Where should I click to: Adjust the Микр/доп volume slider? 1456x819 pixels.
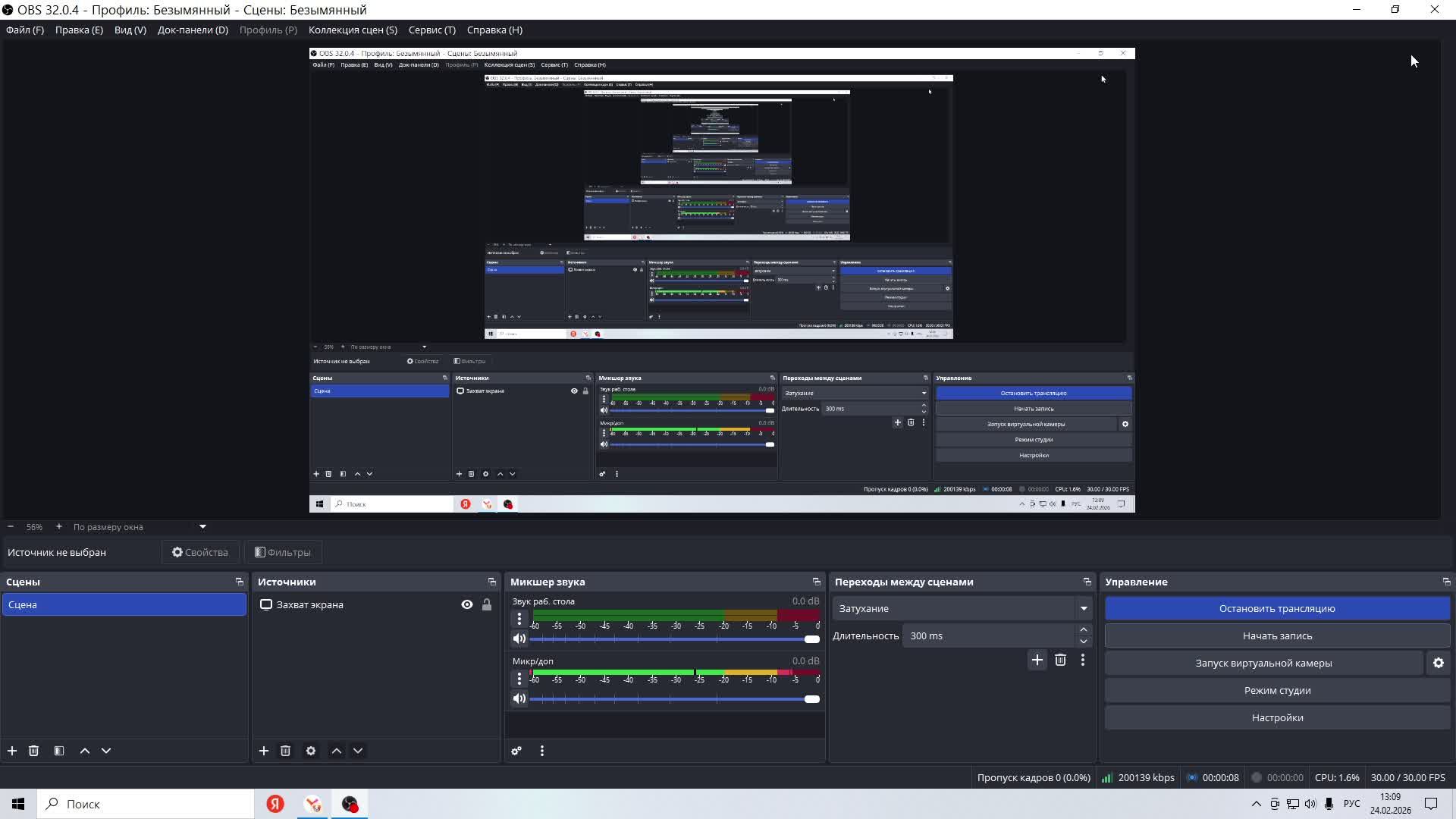tap(811, 698)
